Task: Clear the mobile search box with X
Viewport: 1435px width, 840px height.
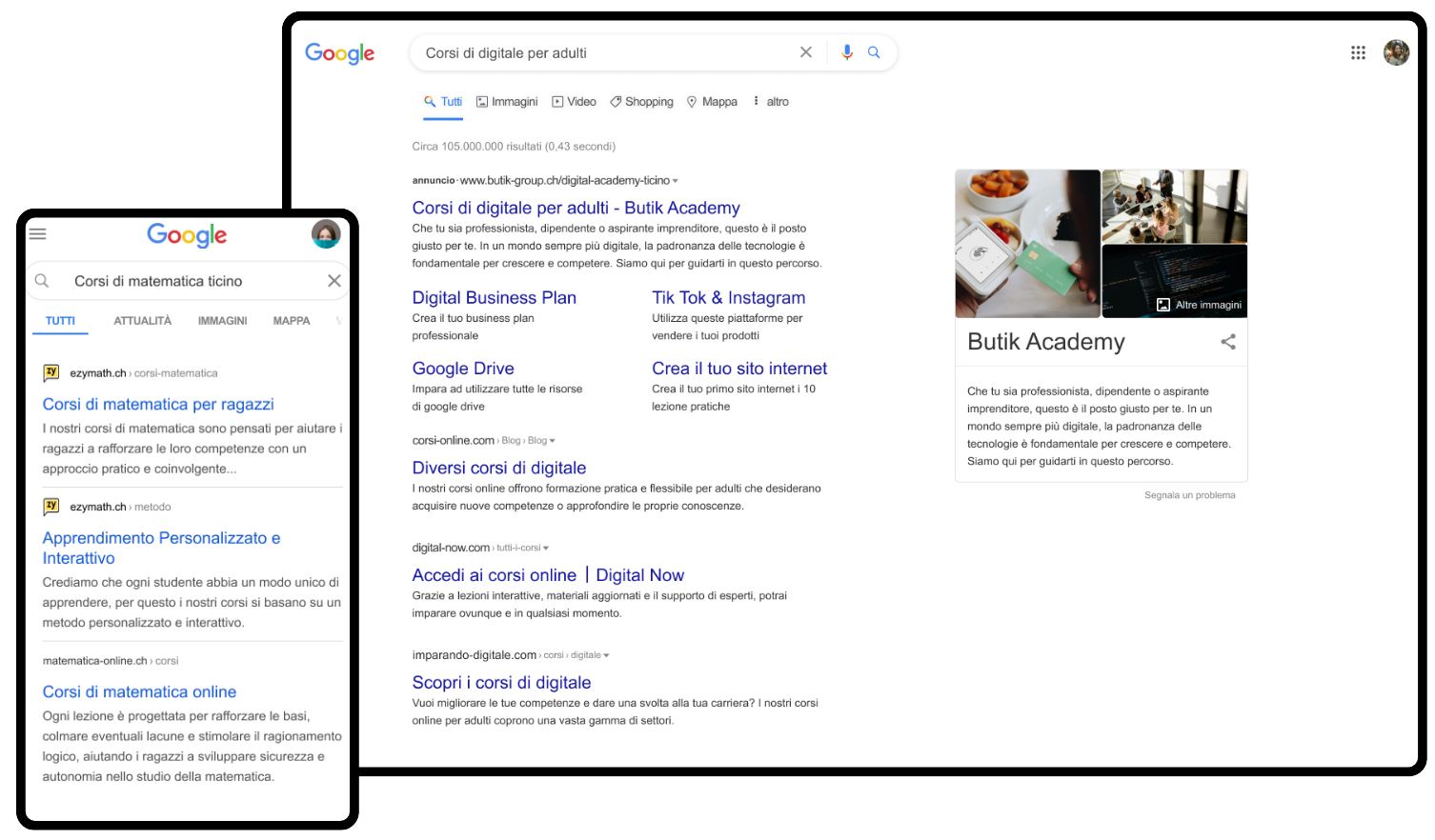Action: tap(334, 281)
